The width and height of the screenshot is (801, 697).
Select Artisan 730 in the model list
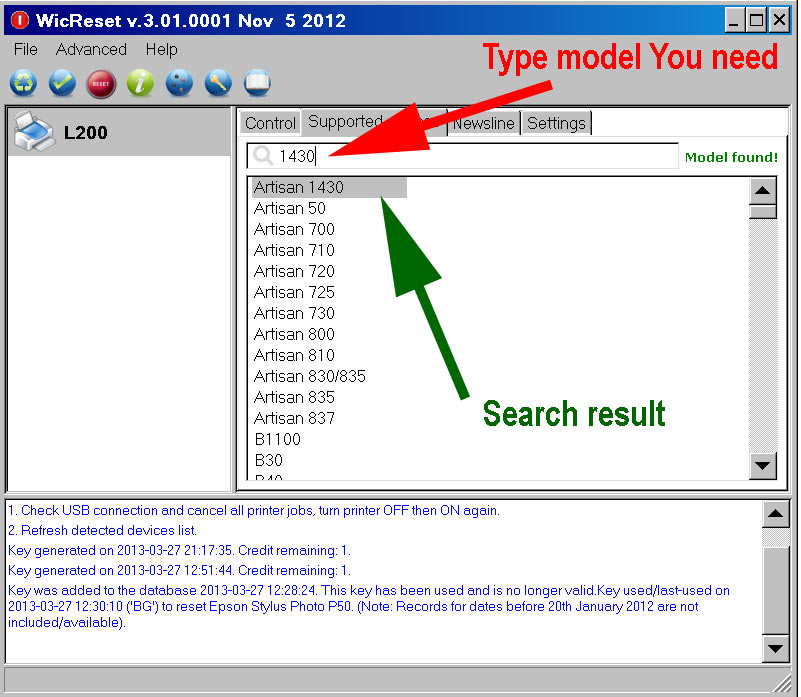[294, 313]
